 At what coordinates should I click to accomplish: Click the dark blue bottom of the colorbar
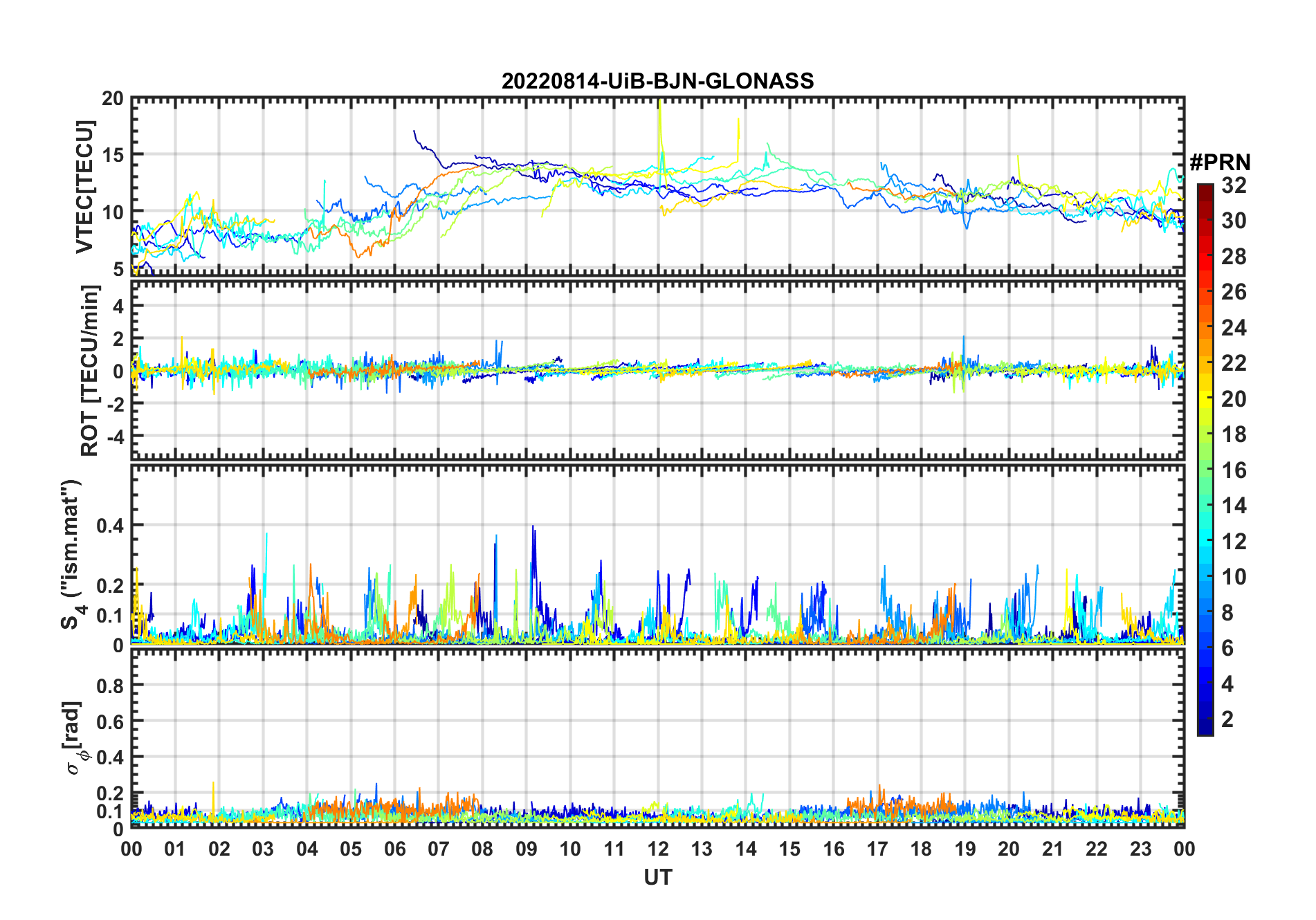pos(1205,726)
